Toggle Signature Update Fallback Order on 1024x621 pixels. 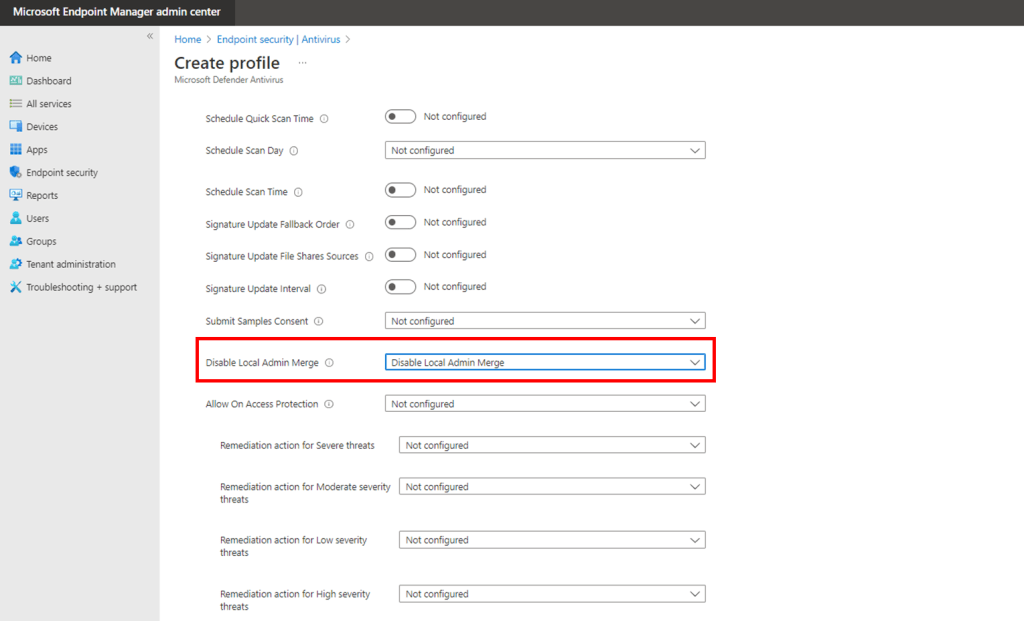coord(400,222)
